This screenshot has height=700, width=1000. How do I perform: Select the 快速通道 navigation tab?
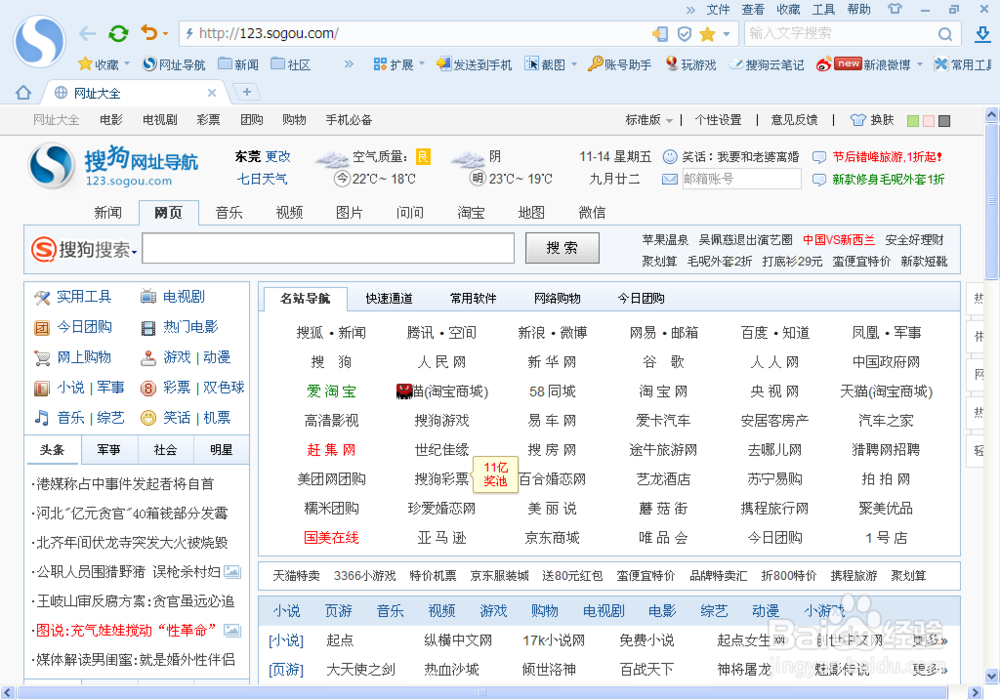click(389, 298)
